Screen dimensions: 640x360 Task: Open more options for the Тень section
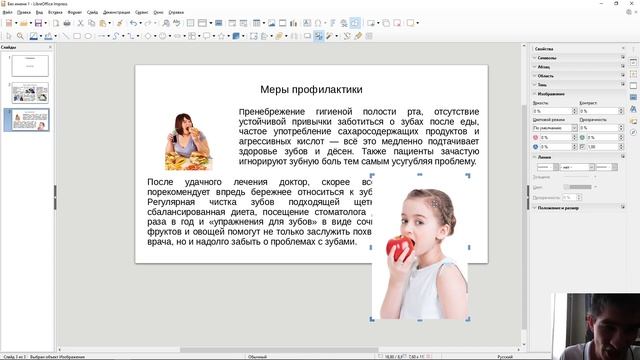622,84
